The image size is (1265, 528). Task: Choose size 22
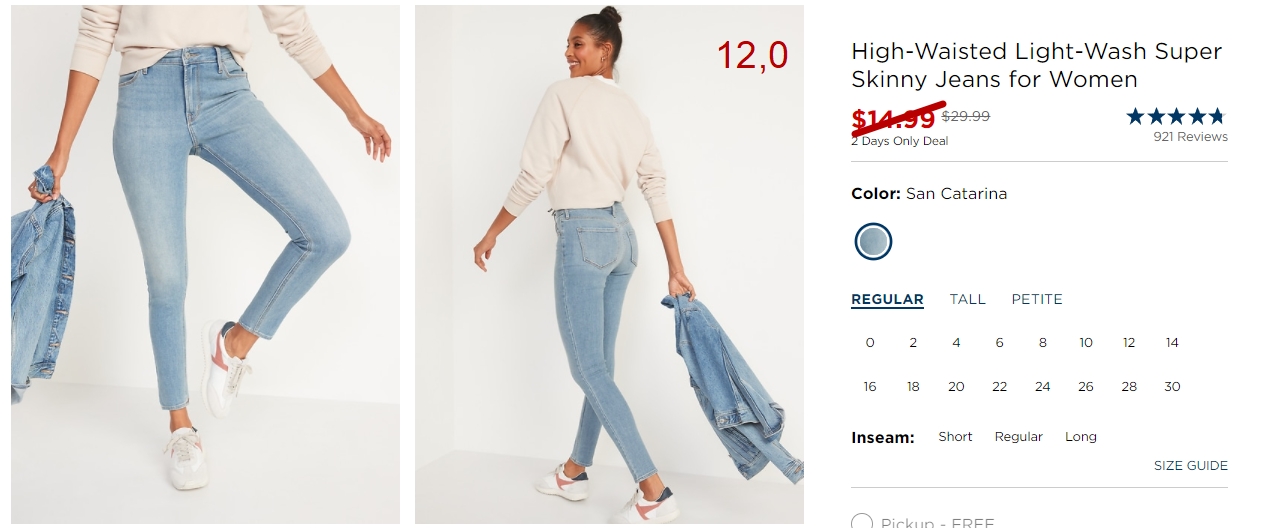click(x=999, y=387)
